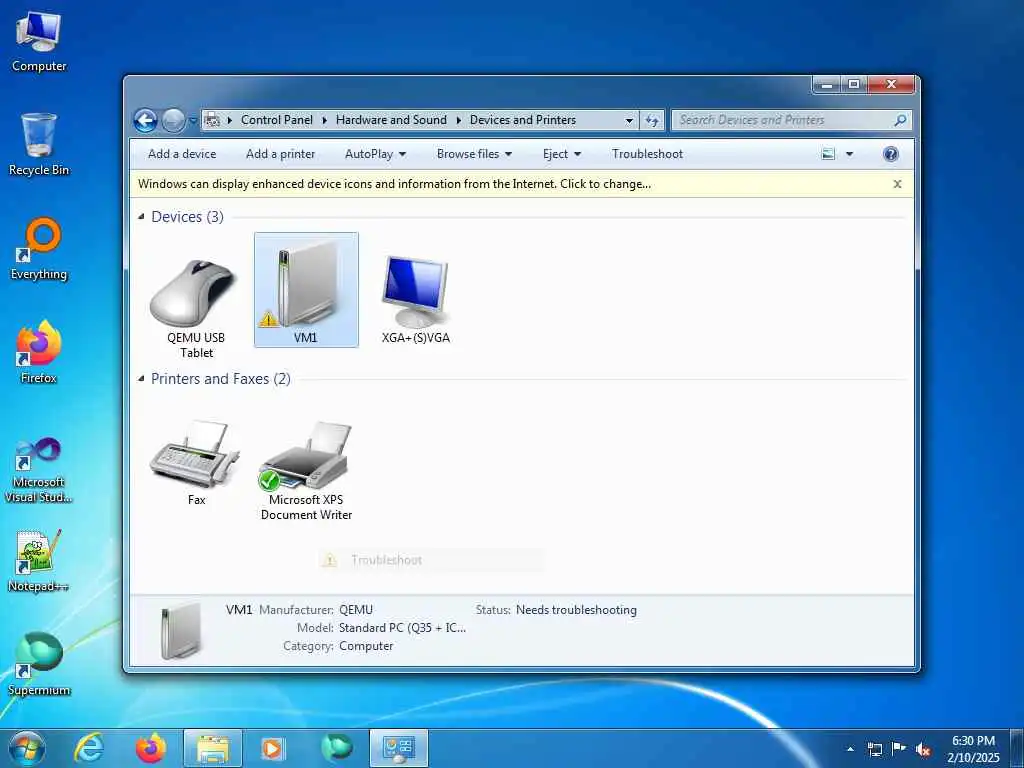Open the Computer desktop icon
This screenshot has width=1024, height=768.
point(39,41)
